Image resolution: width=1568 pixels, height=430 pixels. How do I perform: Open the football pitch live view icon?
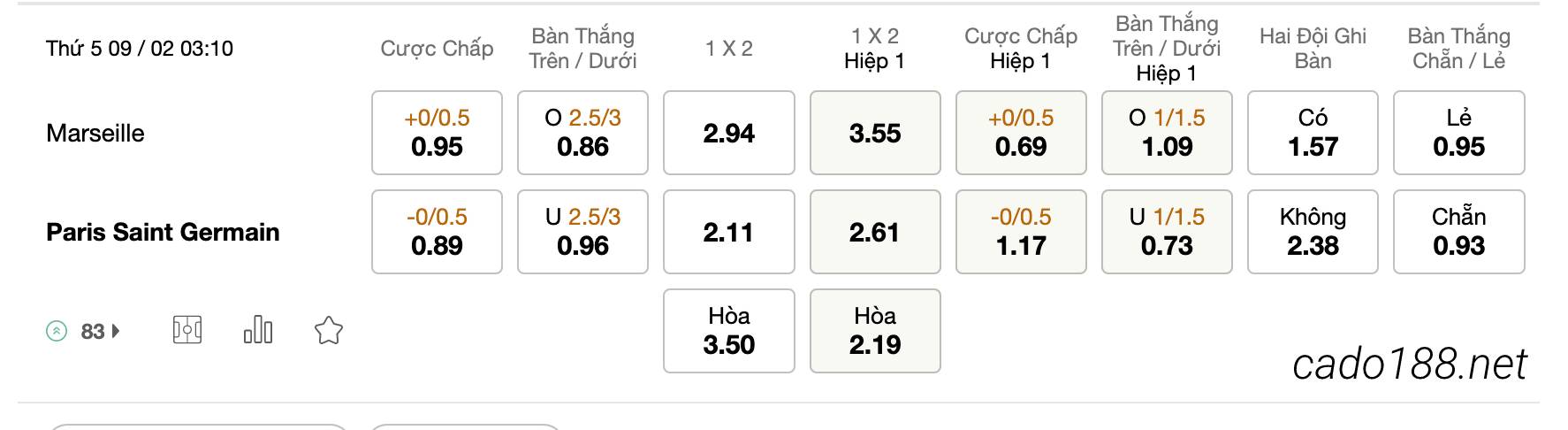pos(187,331)
